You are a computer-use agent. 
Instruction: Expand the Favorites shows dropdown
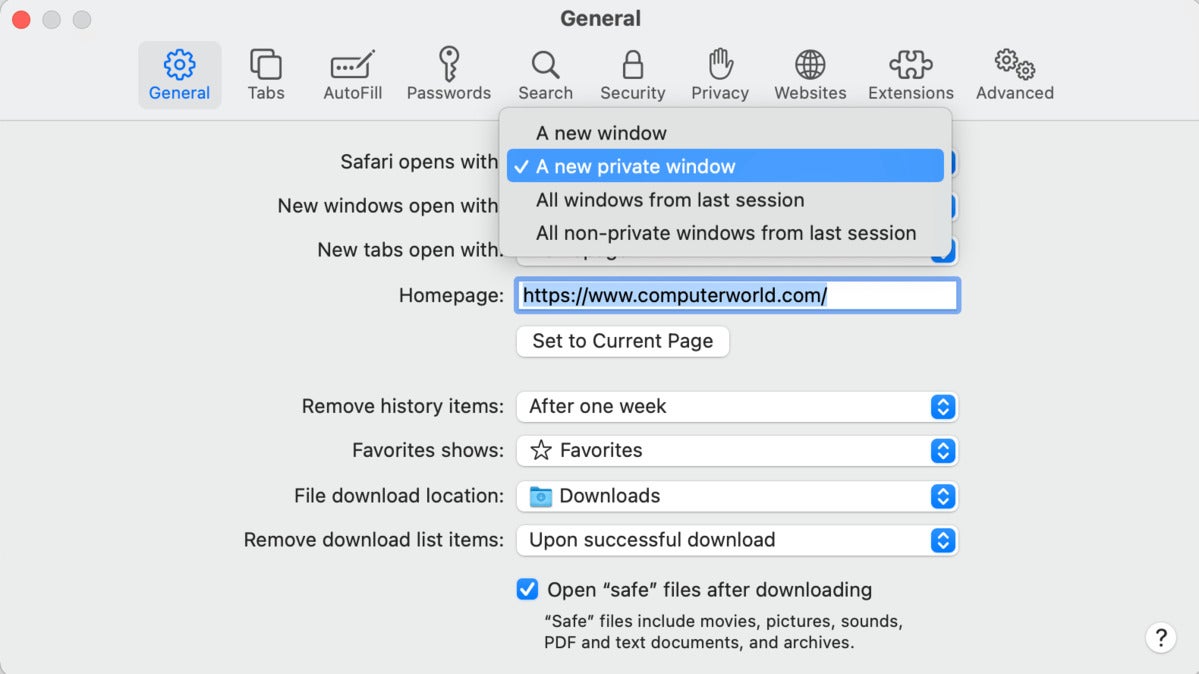click(x=737, y=451)
